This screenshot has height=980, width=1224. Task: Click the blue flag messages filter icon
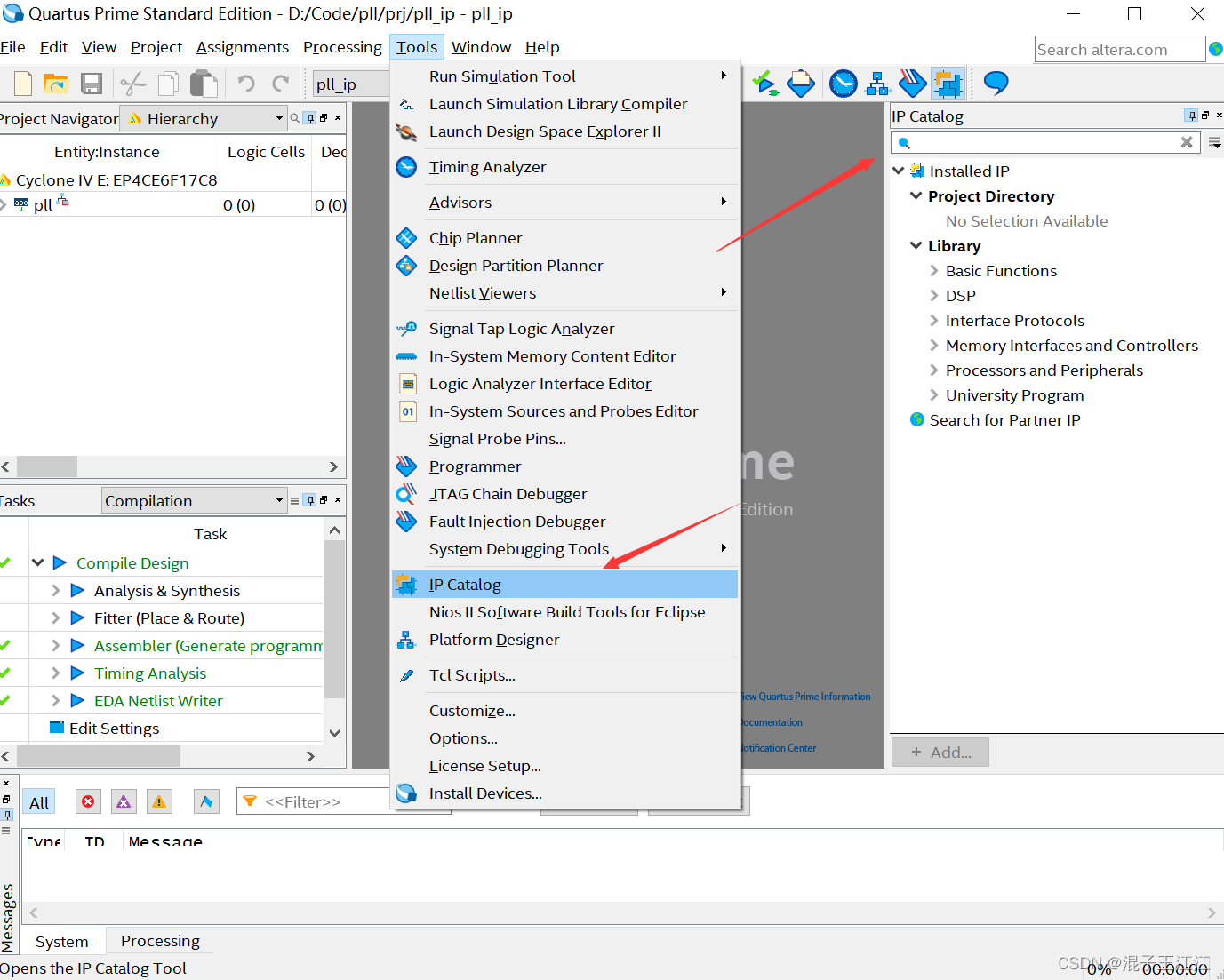206,802
